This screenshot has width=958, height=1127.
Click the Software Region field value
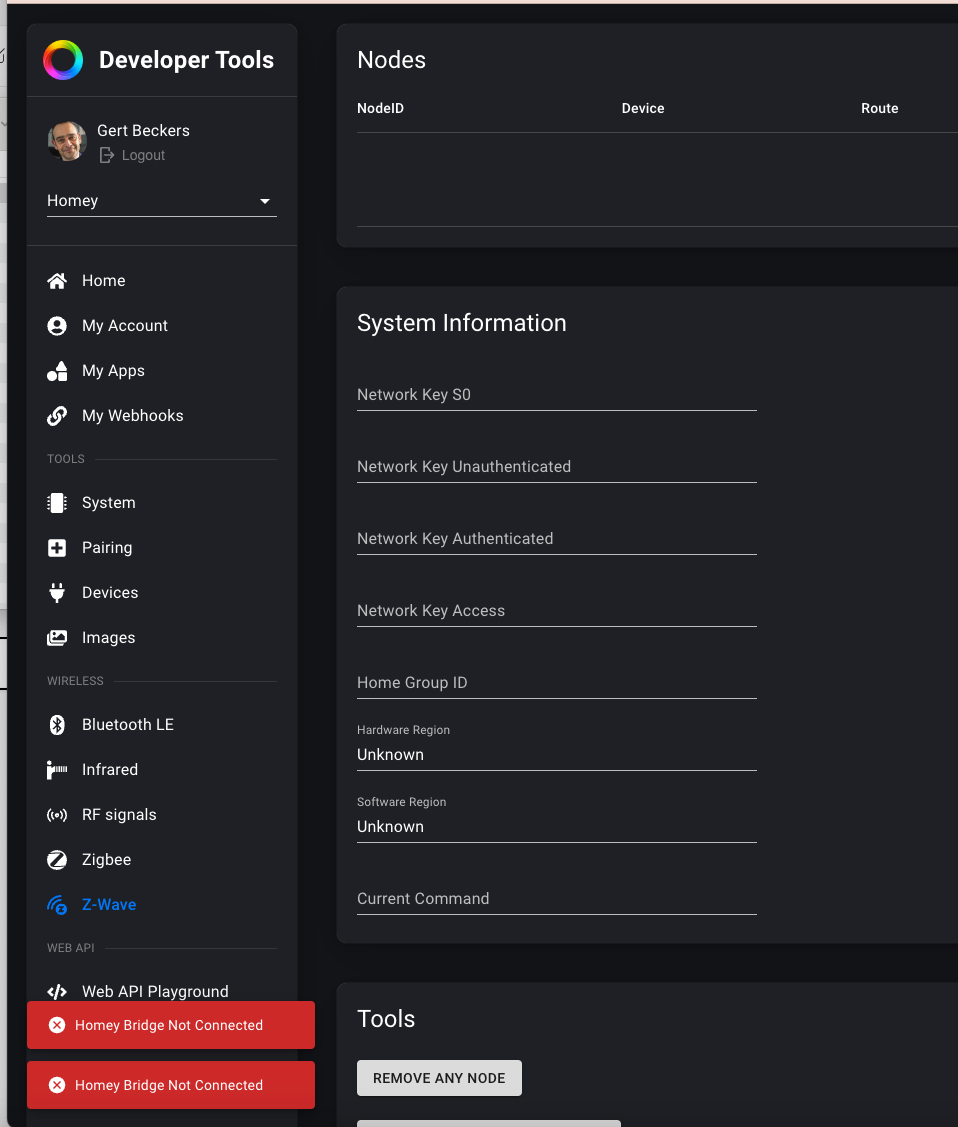(390, 827)
